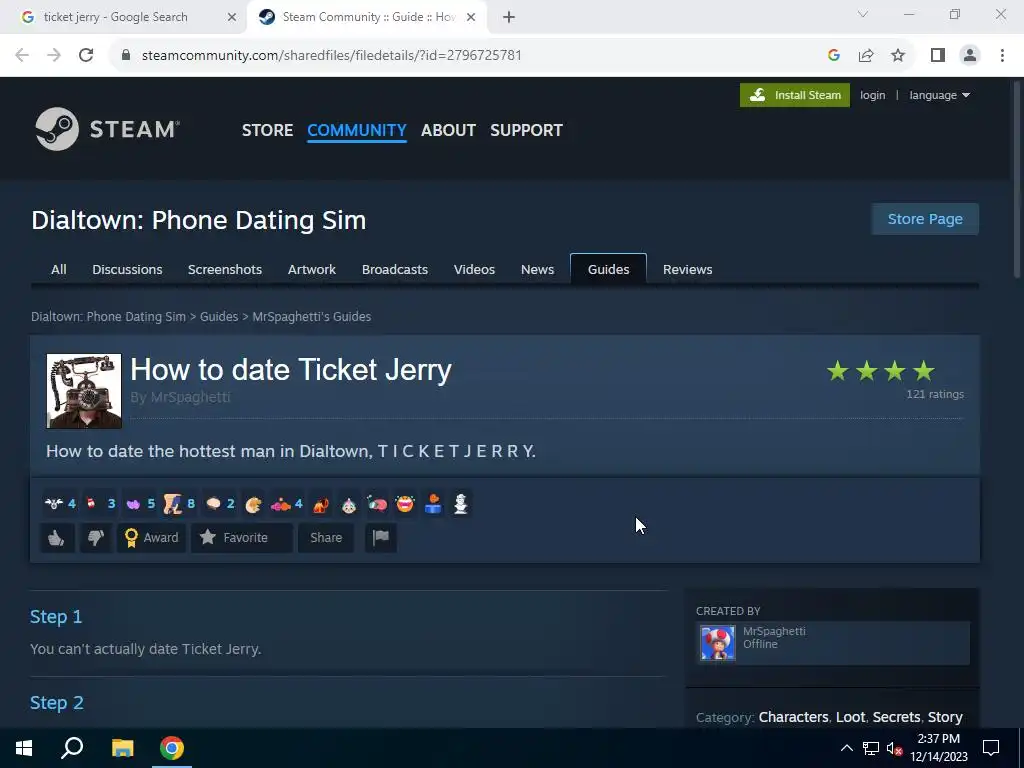Open Chrome's three-dot menu

[1002, 55]
